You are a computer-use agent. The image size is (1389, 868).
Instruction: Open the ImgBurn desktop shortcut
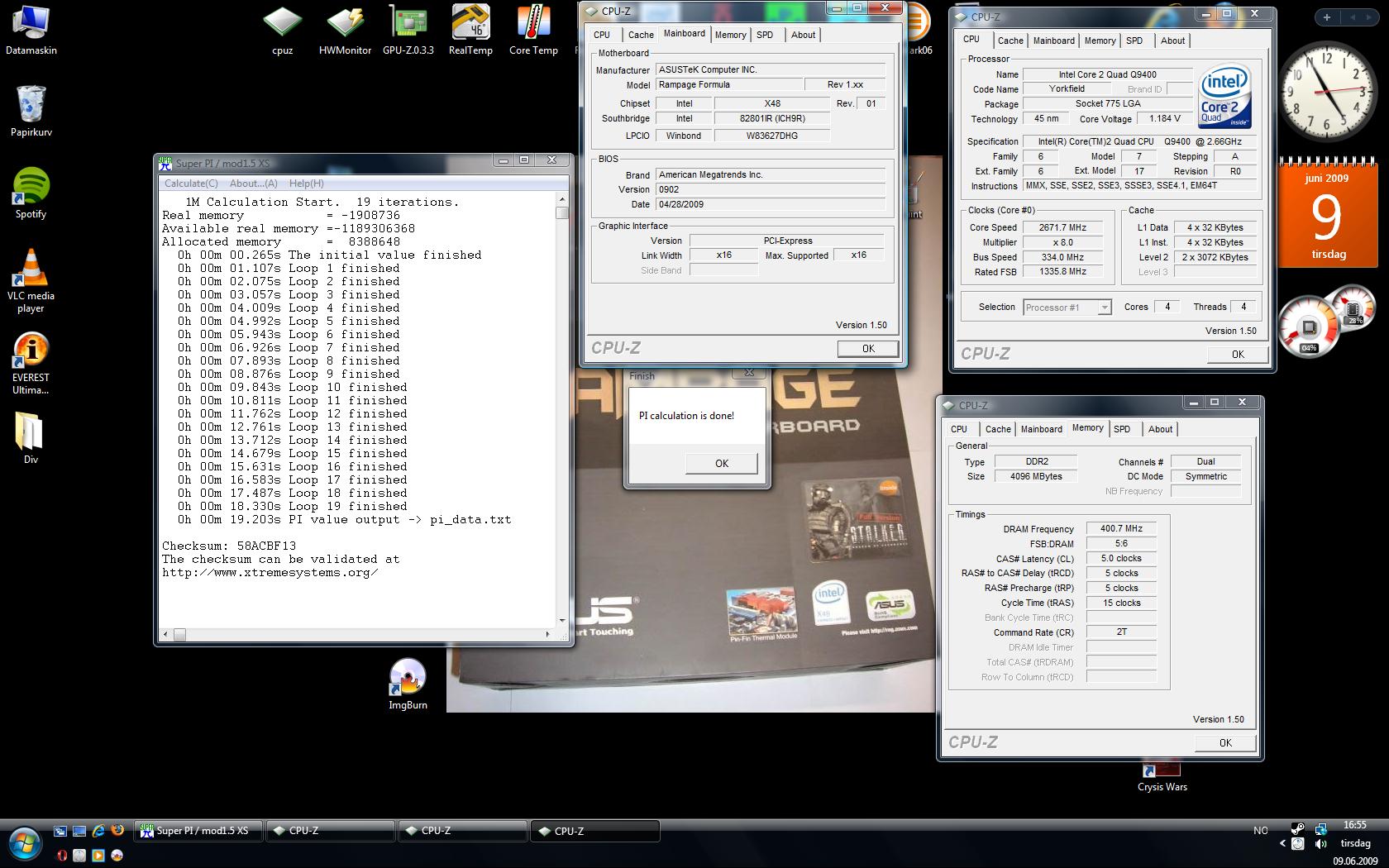point(408,684)
